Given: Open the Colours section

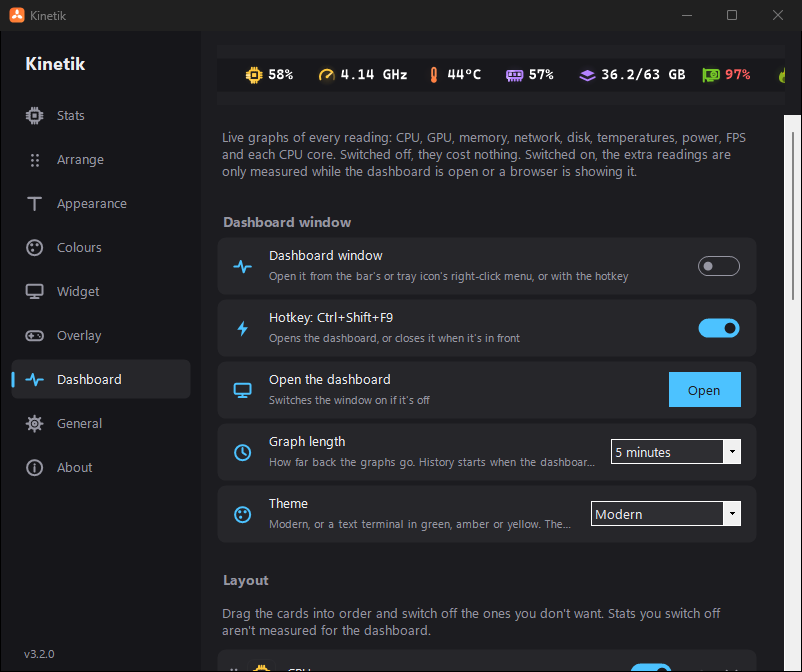Looking at the screenshot, I should 101,248.
